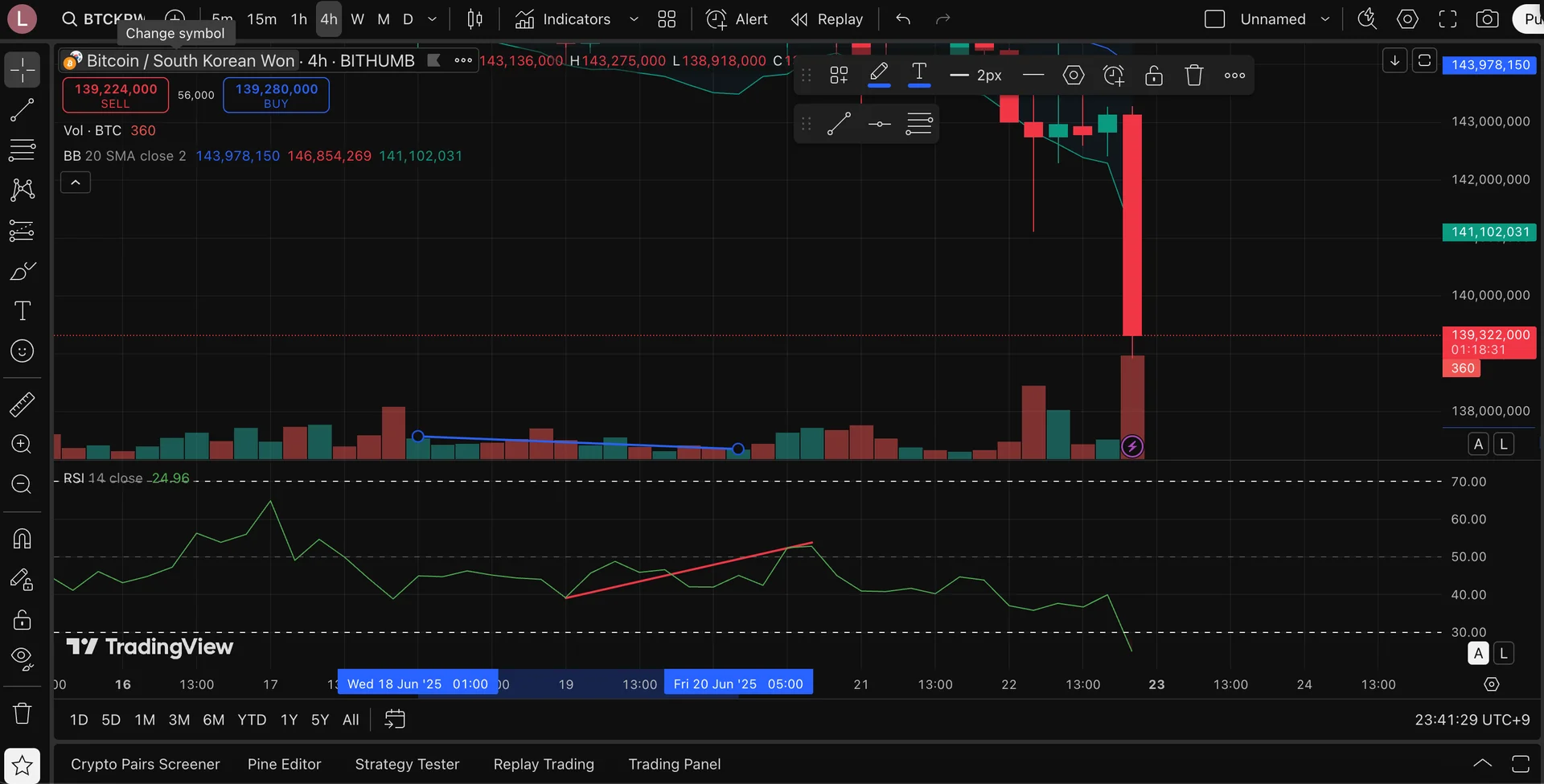
Task: Add alert on drawing
Action: point(1114,75)
